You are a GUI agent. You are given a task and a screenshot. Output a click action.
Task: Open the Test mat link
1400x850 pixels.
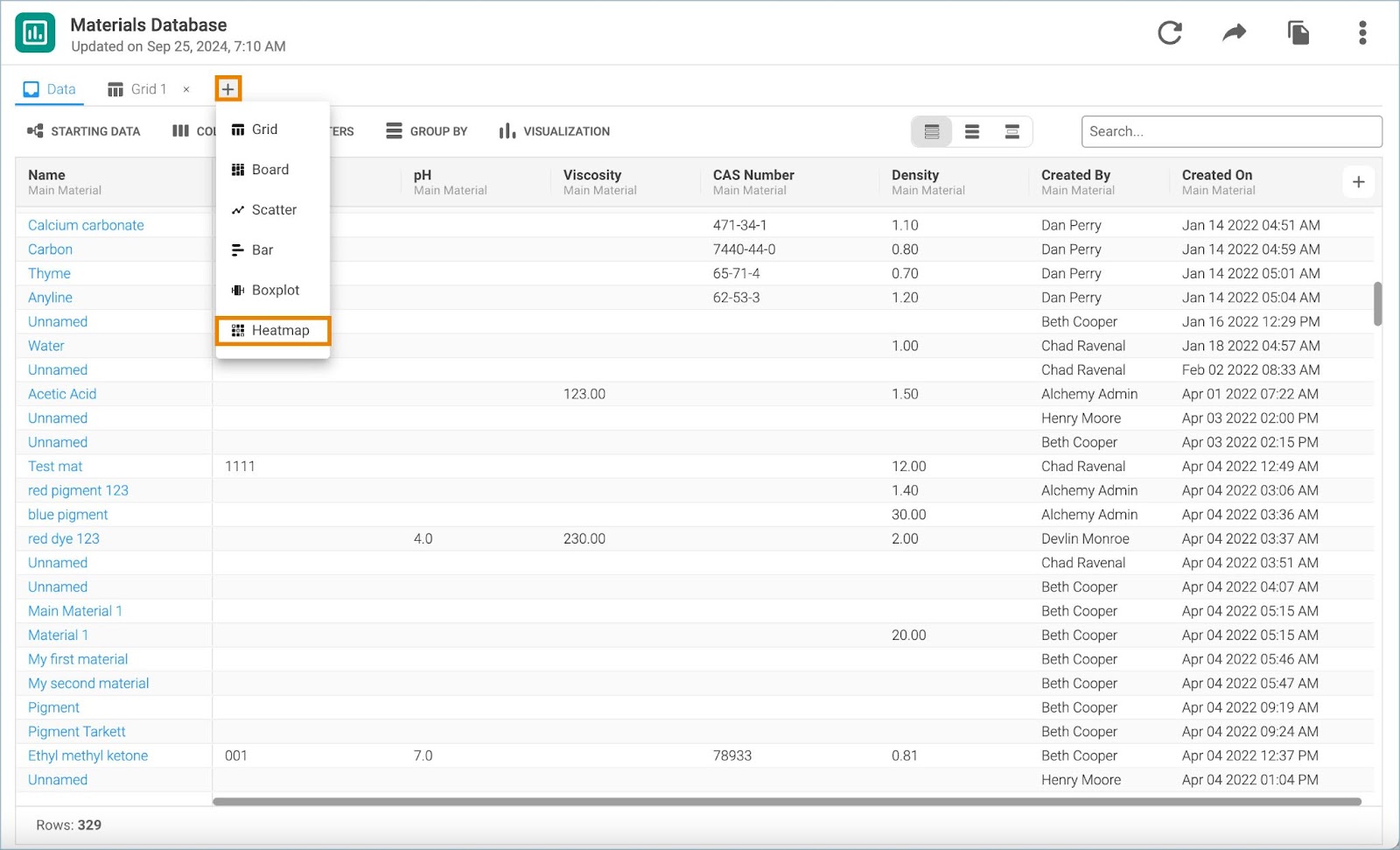click(55, 467)
